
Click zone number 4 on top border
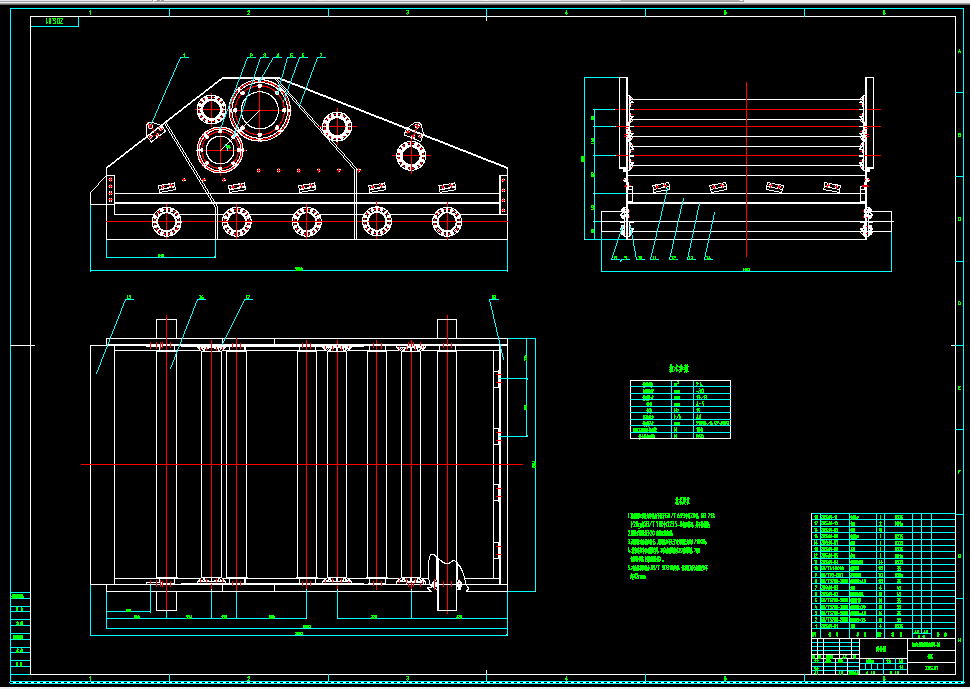coord(566,12)
